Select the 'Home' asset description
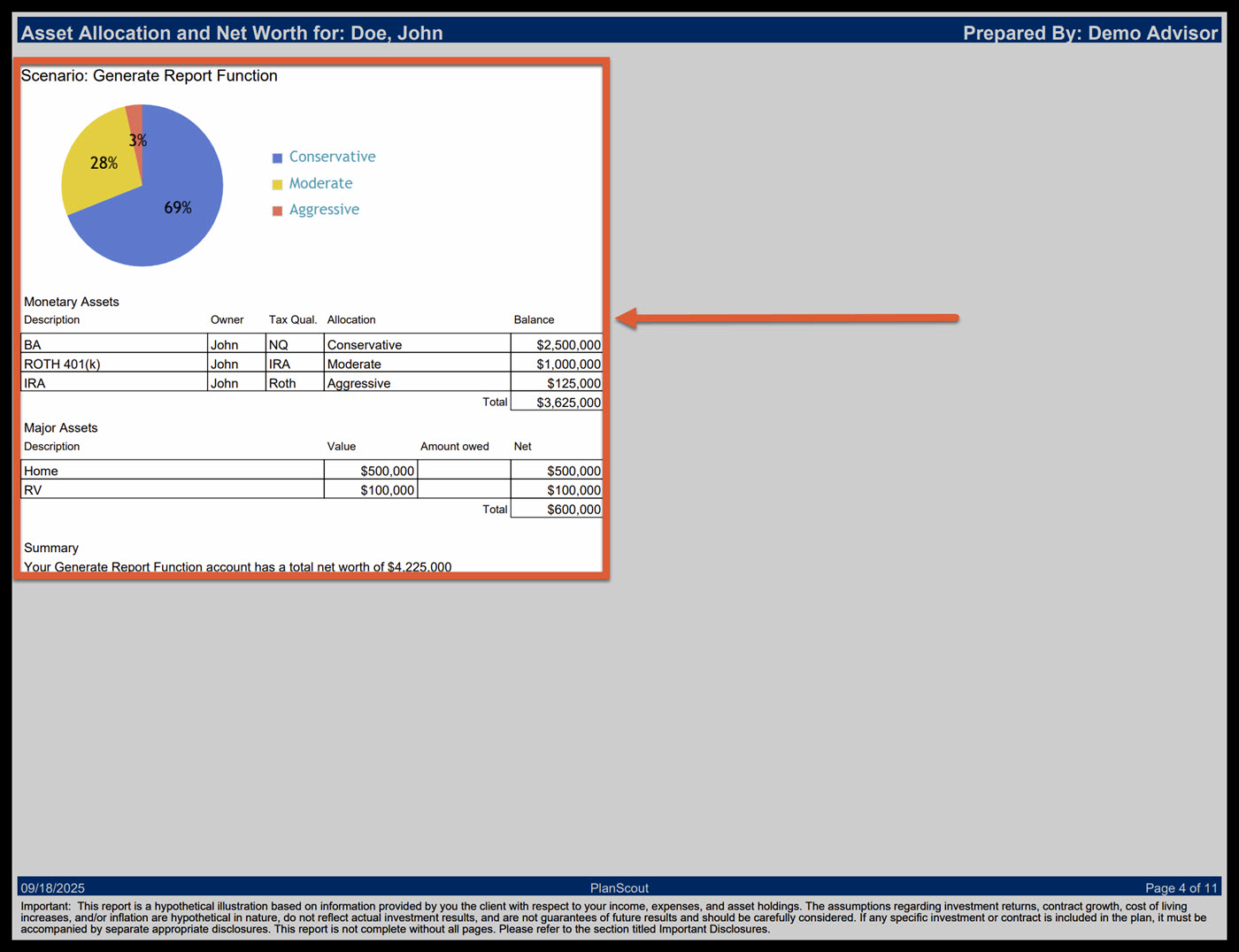 [x=41, y=471]
